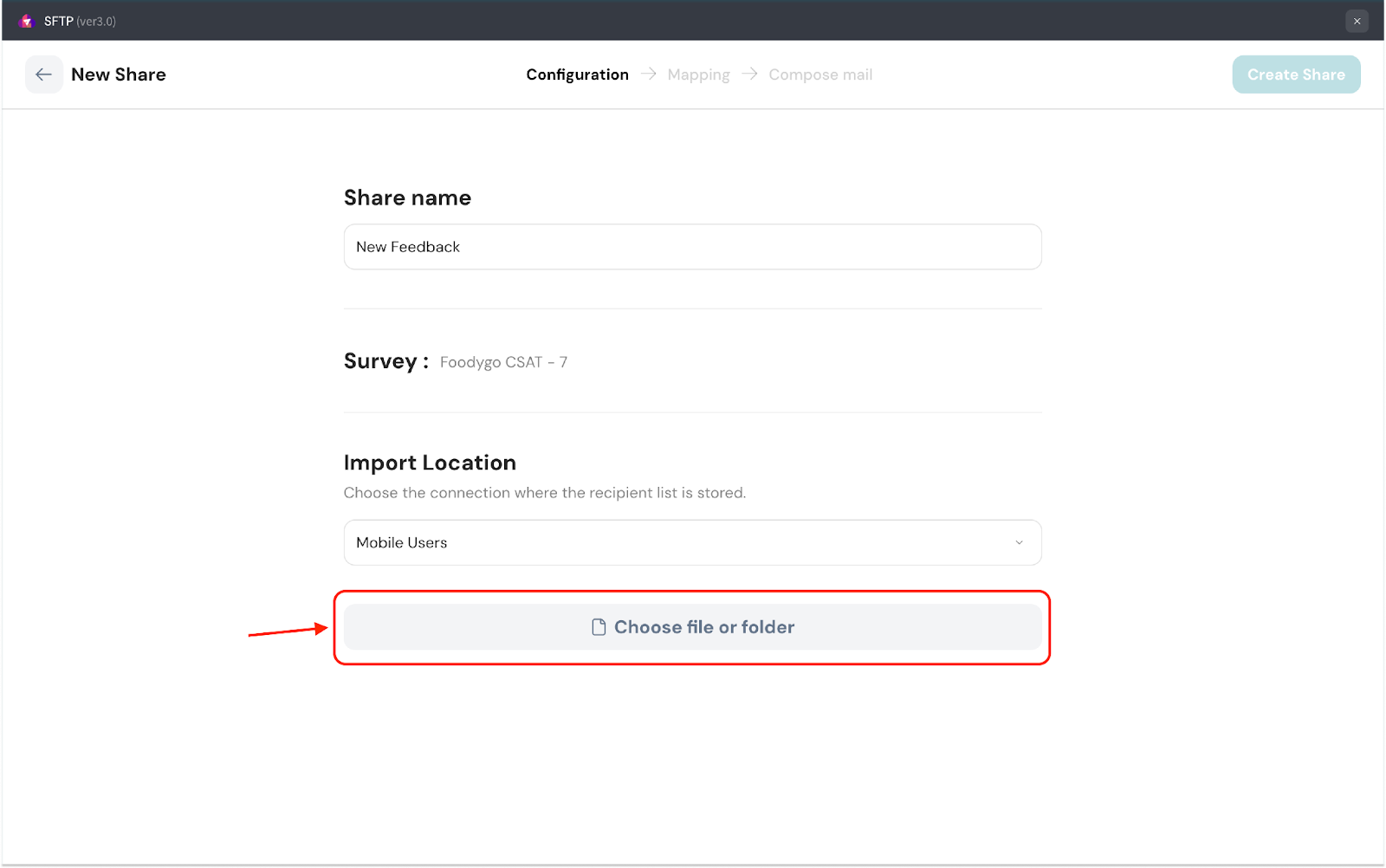Click the arrow between Configuration and Mapping

[648, 74]
